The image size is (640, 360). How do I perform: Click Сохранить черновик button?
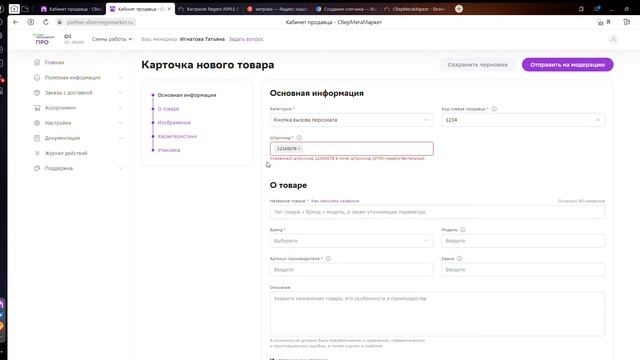point(478,64)
